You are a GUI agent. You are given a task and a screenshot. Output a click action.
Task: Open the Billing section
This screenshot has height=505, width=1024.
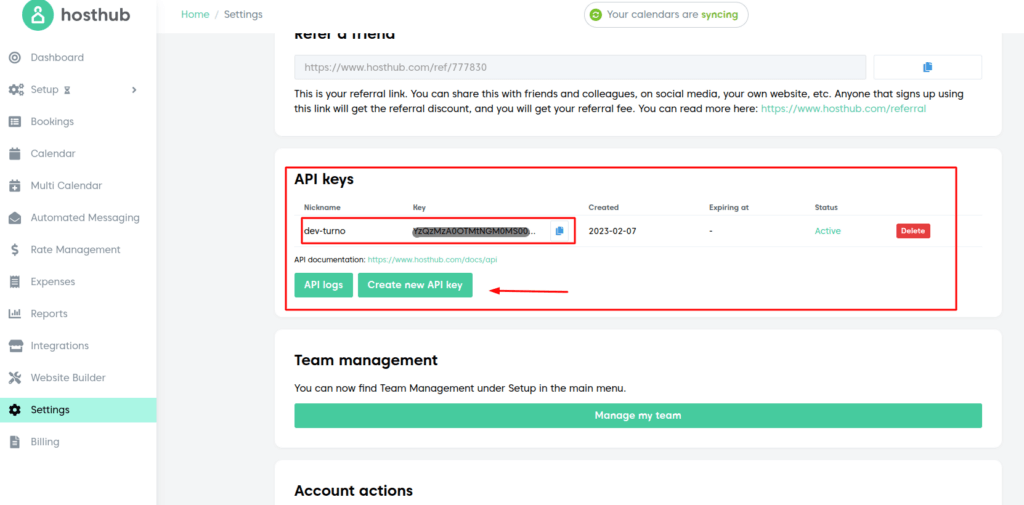coord(45,442)
